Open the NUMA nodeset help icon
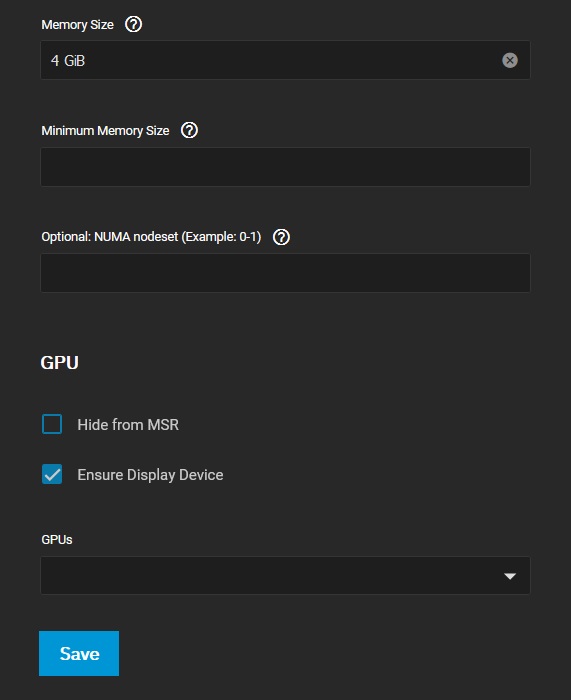Viewport: 571px width, 700px height. click(x=281, y=237)
